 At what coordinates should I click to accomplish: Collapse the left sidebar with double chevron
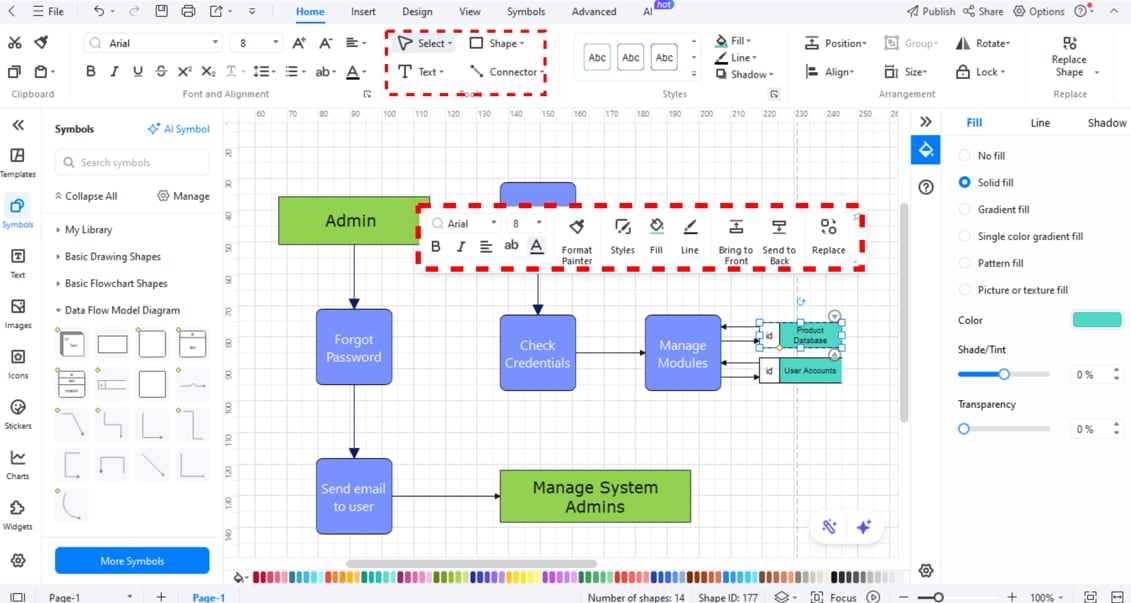point(18,125)
